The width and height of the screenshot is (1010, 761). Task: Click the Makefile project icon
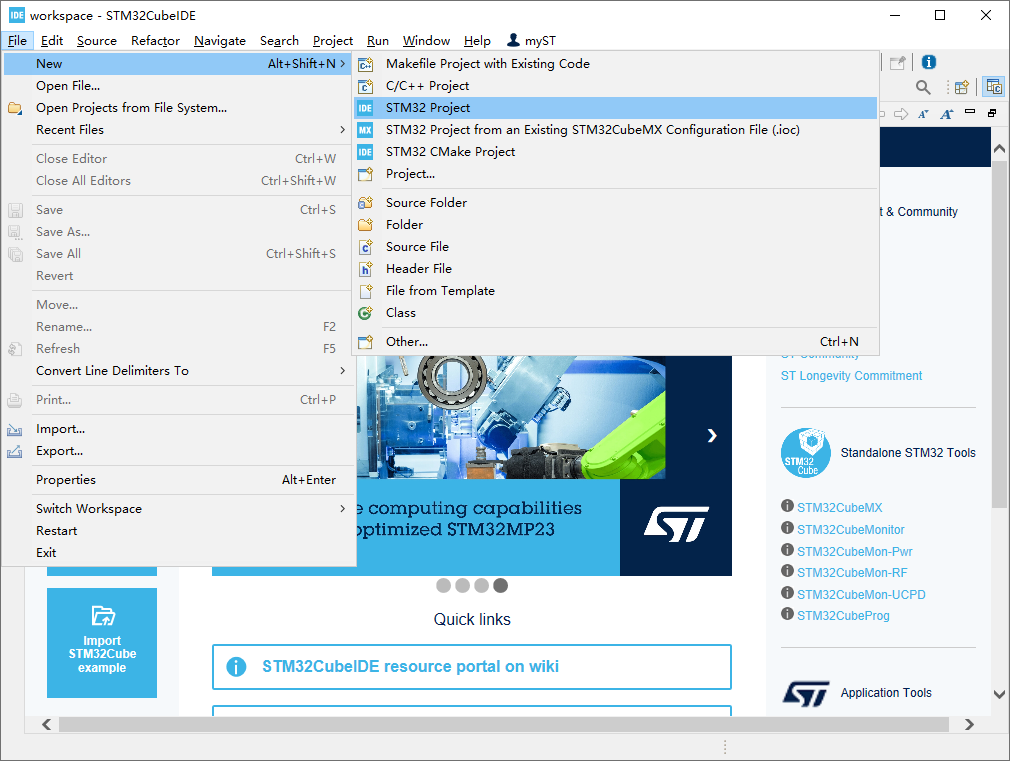point(365,64)
